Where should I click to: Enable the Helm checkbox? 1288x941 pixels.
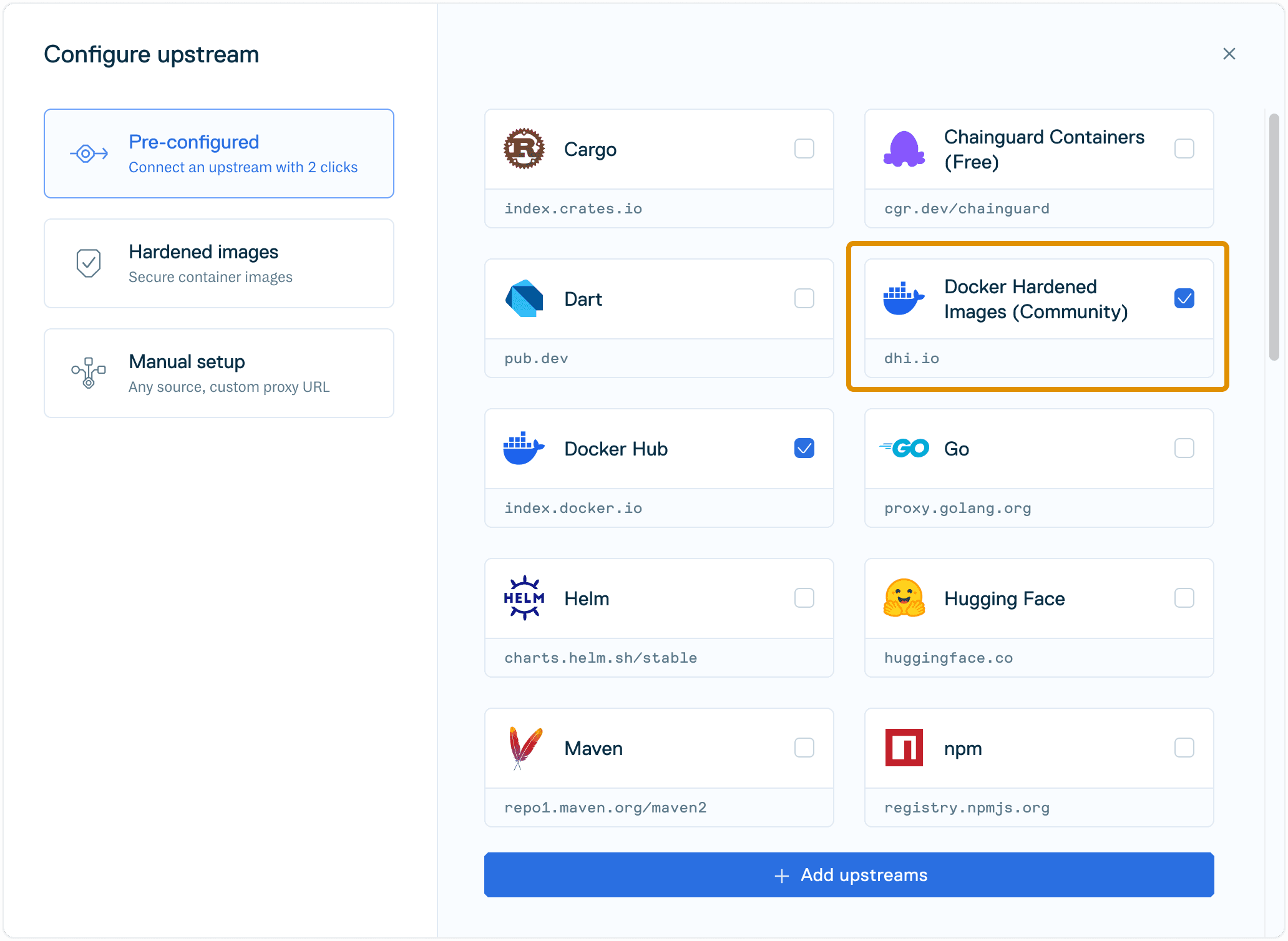coord(804,598)
